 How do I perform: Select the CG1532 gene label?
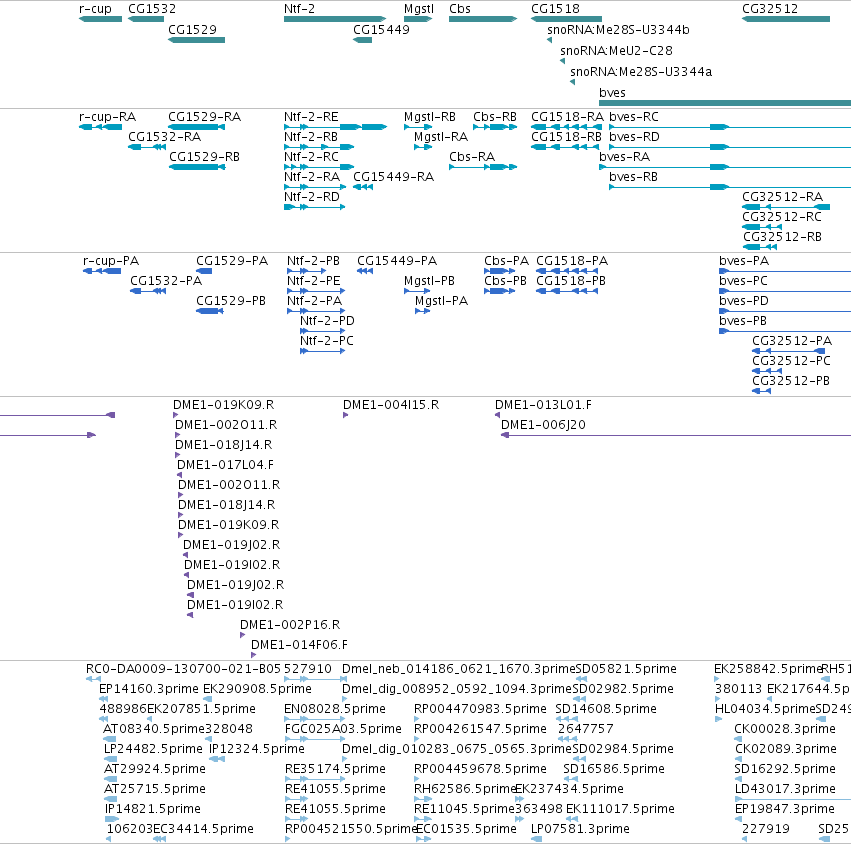click(x=152, y=9)
